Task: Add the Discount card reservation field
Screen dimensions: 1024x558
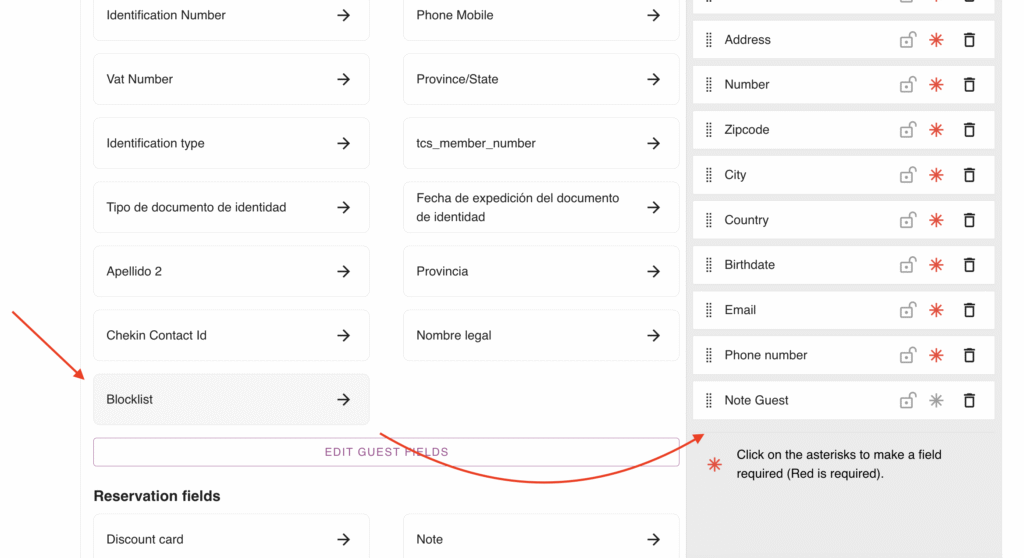Action: 343,539
